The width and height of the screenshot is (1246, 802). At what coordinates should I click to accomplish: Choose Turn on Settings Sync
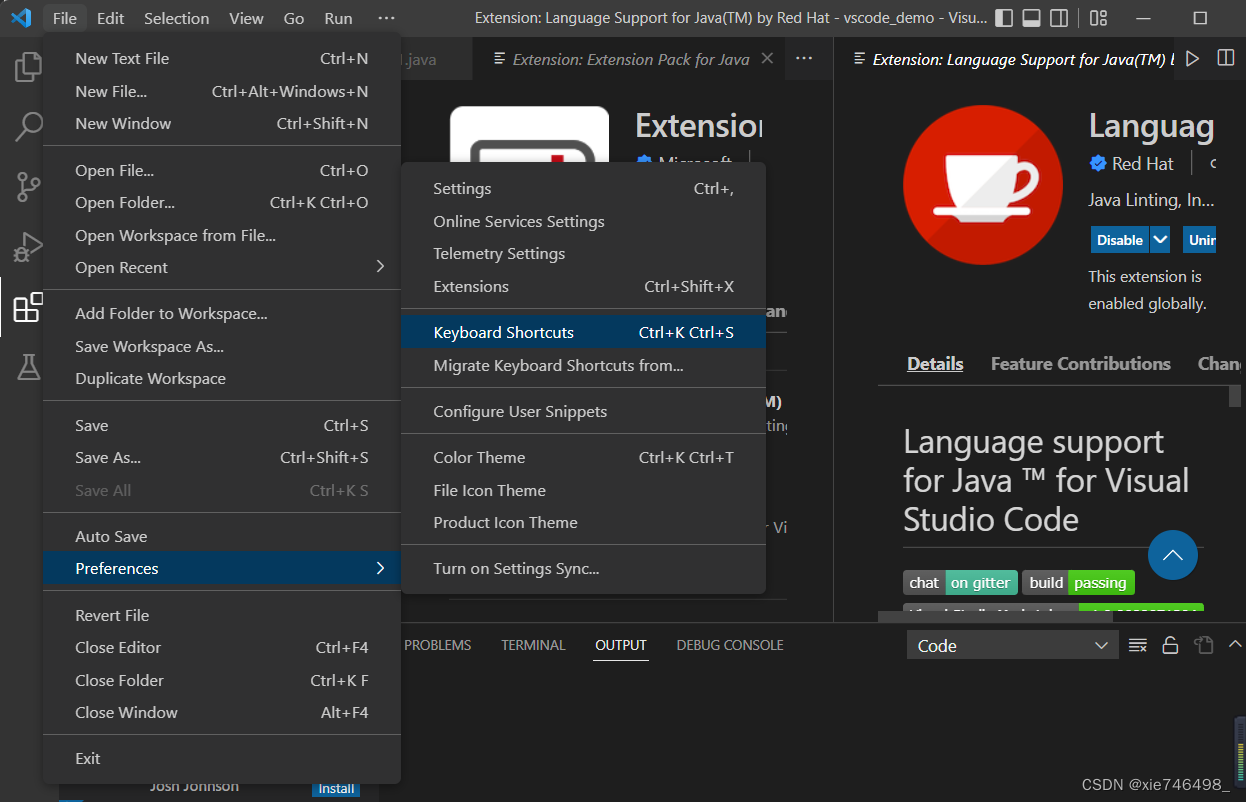pyautogui.click(x=583, y=568)
